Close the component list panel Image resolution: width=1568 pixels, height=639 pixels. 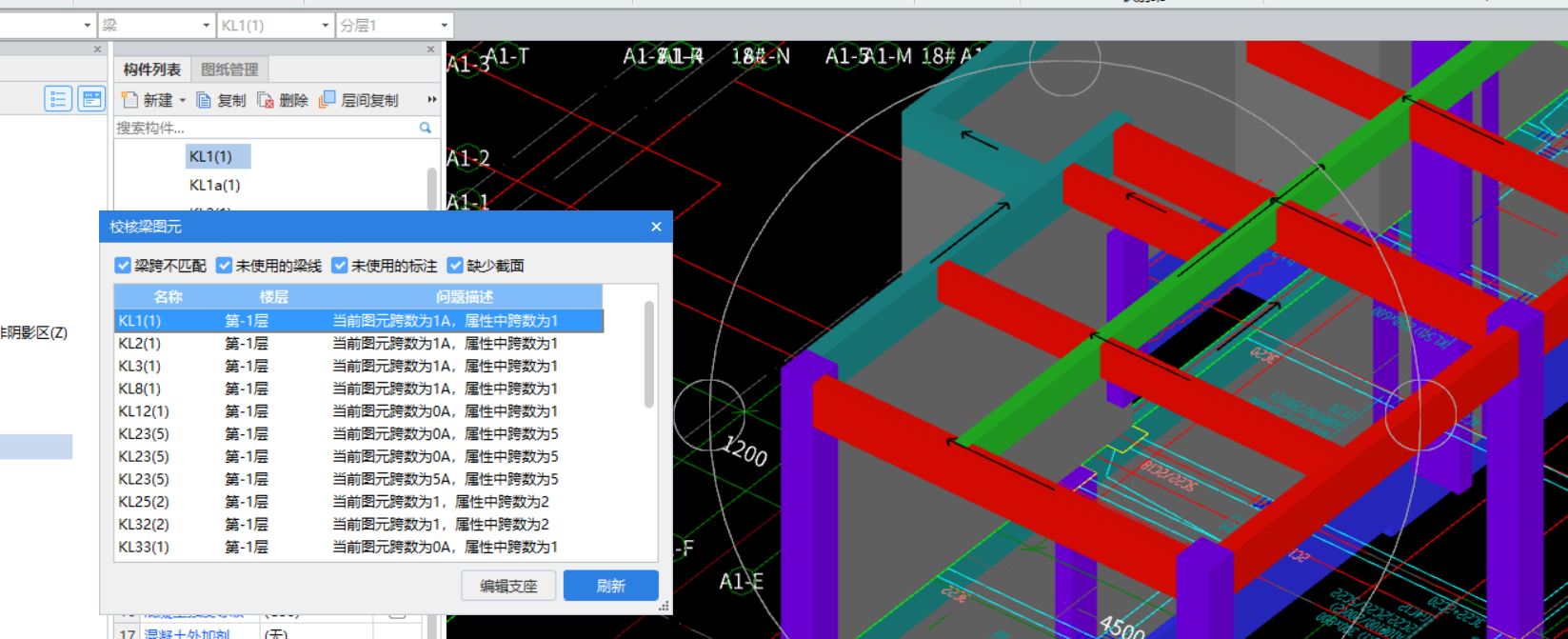[x=430, y=50]
